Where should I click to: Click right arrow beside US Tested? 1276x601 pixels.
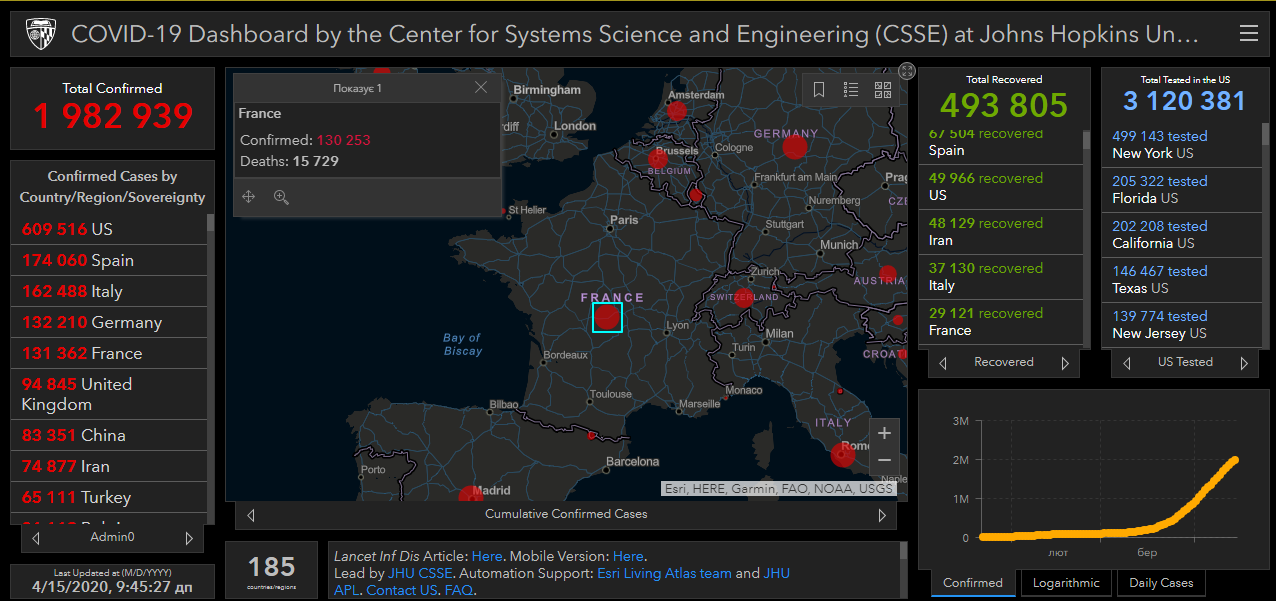click(x=1245, y=363)
